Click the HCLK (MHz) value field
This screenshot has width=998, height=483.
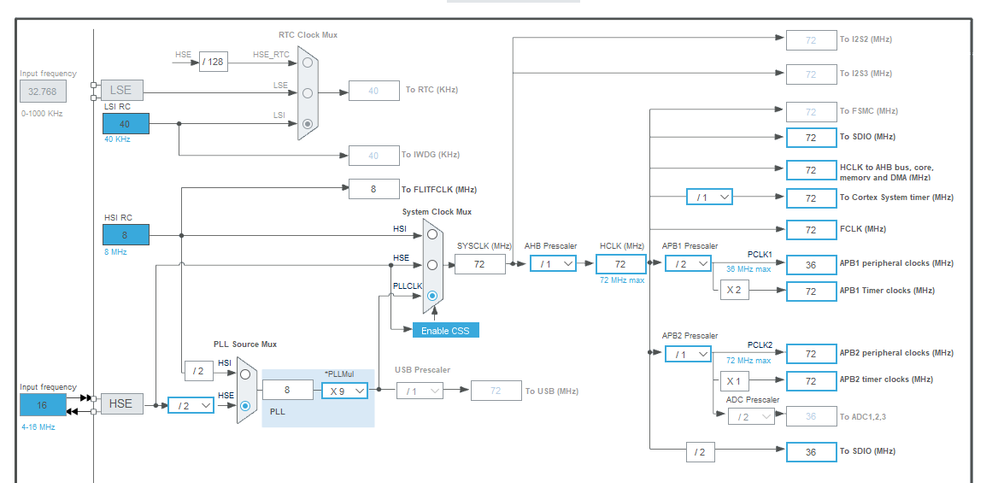click(621, 264)
